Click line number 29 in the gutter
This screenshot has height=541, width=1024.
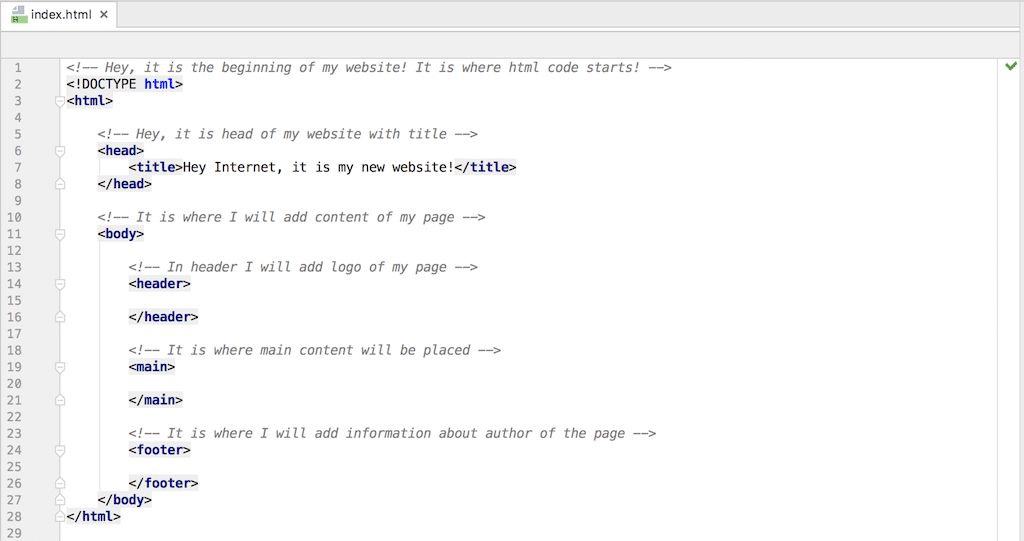point(14,533)
